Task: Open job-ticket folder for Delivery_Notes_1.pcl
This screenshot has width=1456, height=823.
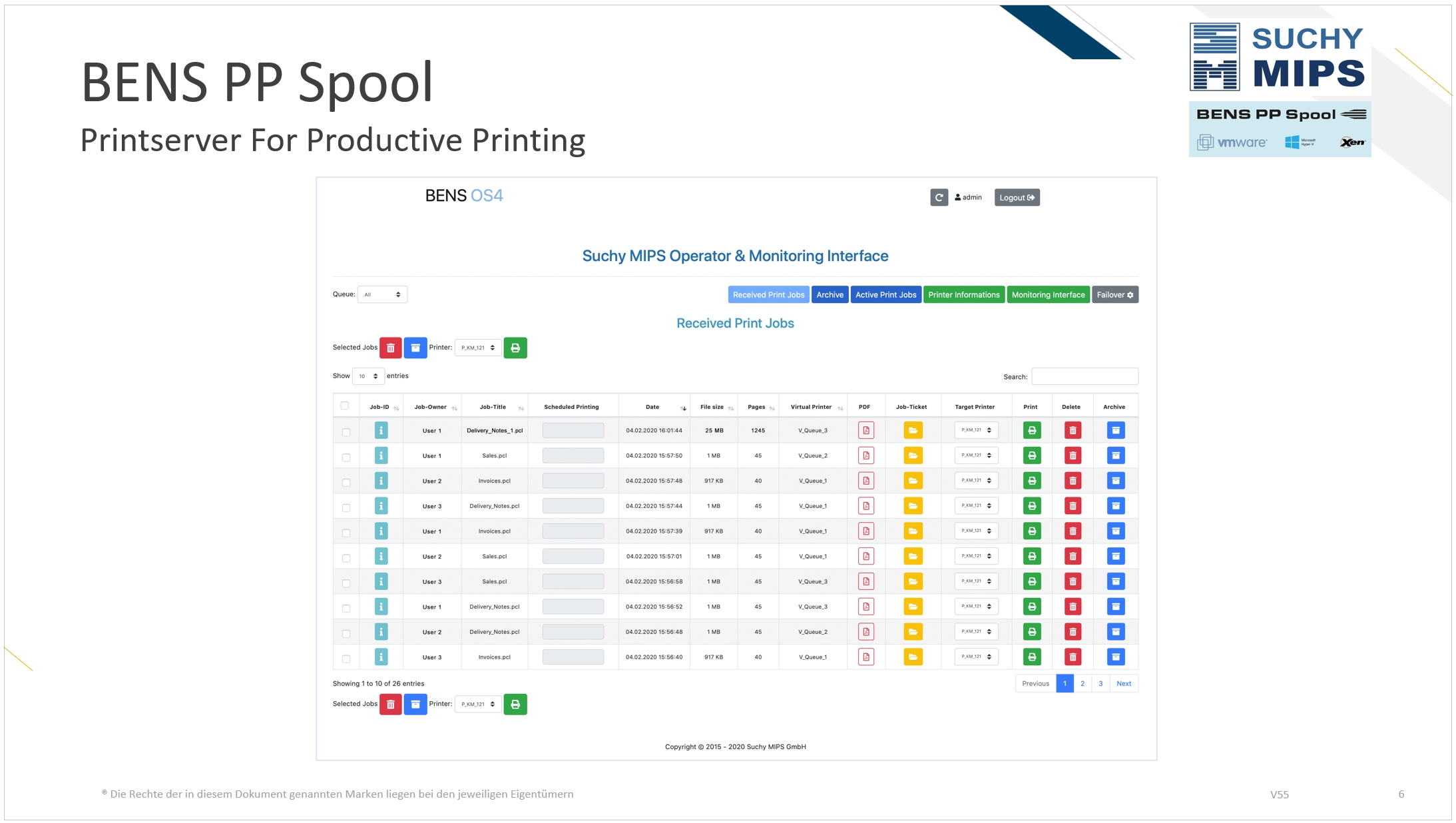Action: 913,431
